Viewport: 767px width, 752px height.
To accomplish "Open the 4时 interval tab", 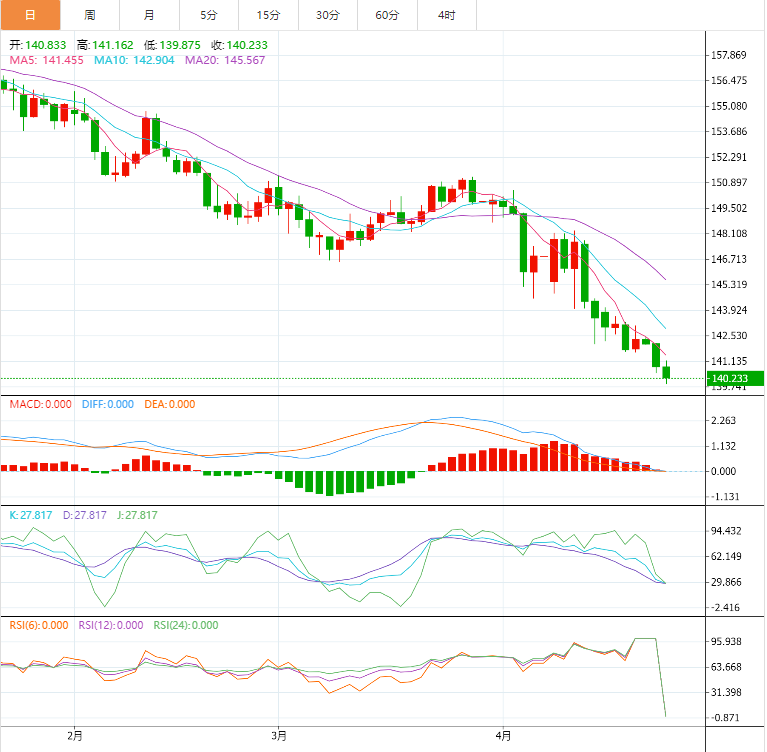I will (447, 15).
